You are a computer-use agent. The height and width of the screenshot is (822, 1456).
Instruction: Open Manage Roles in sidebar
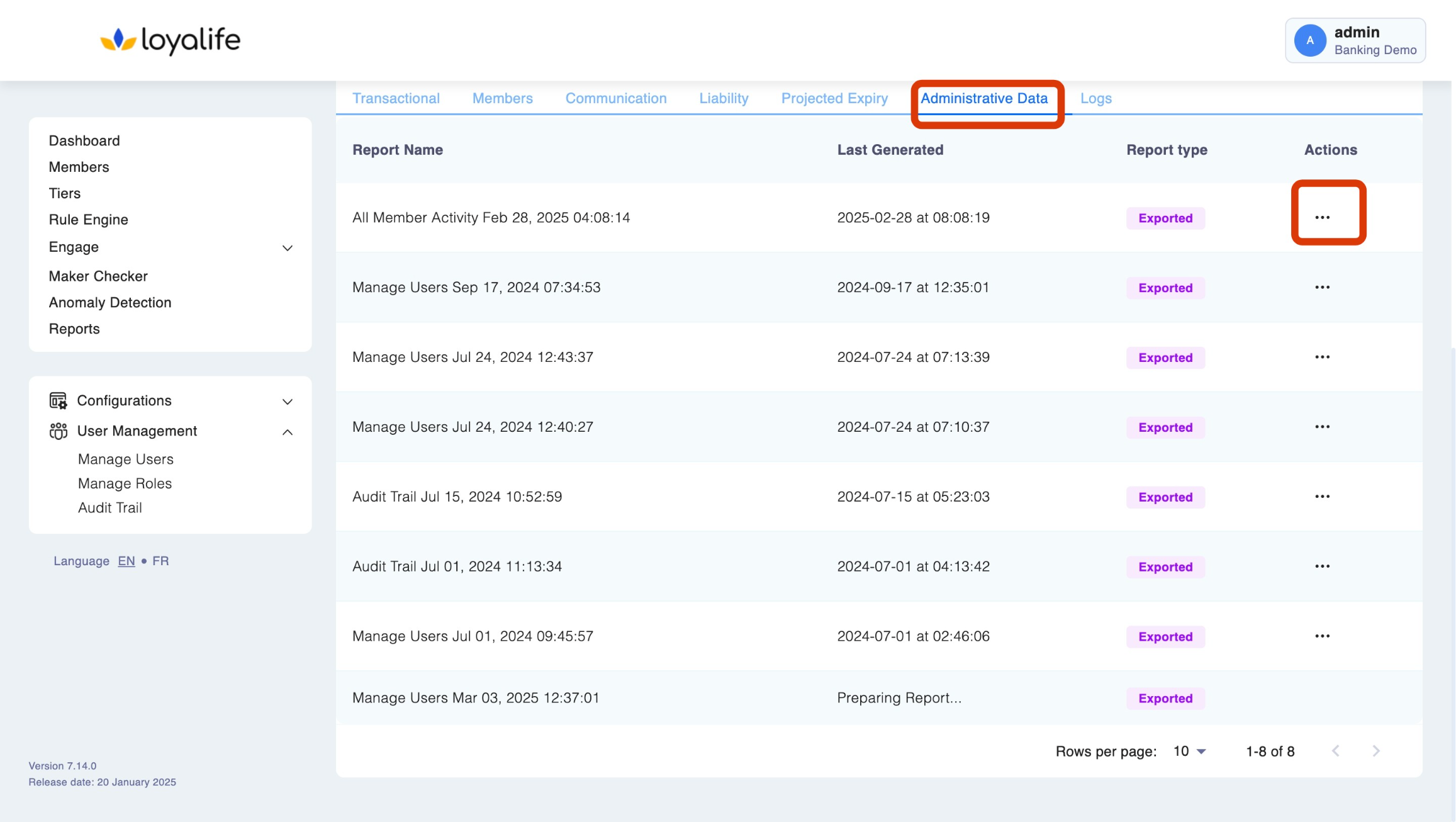pyautogui.click(x=125, y=483)
